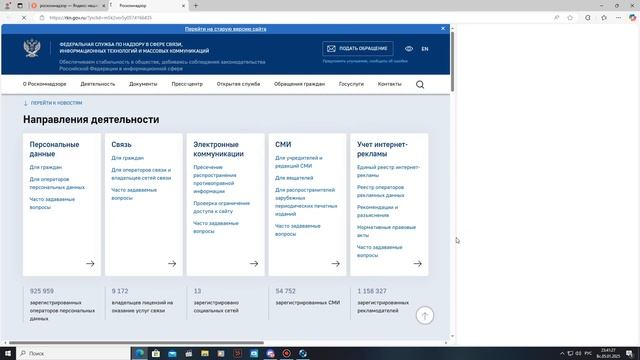
Task: Open the Windows Start menu
Action: (x=8, y=353)
